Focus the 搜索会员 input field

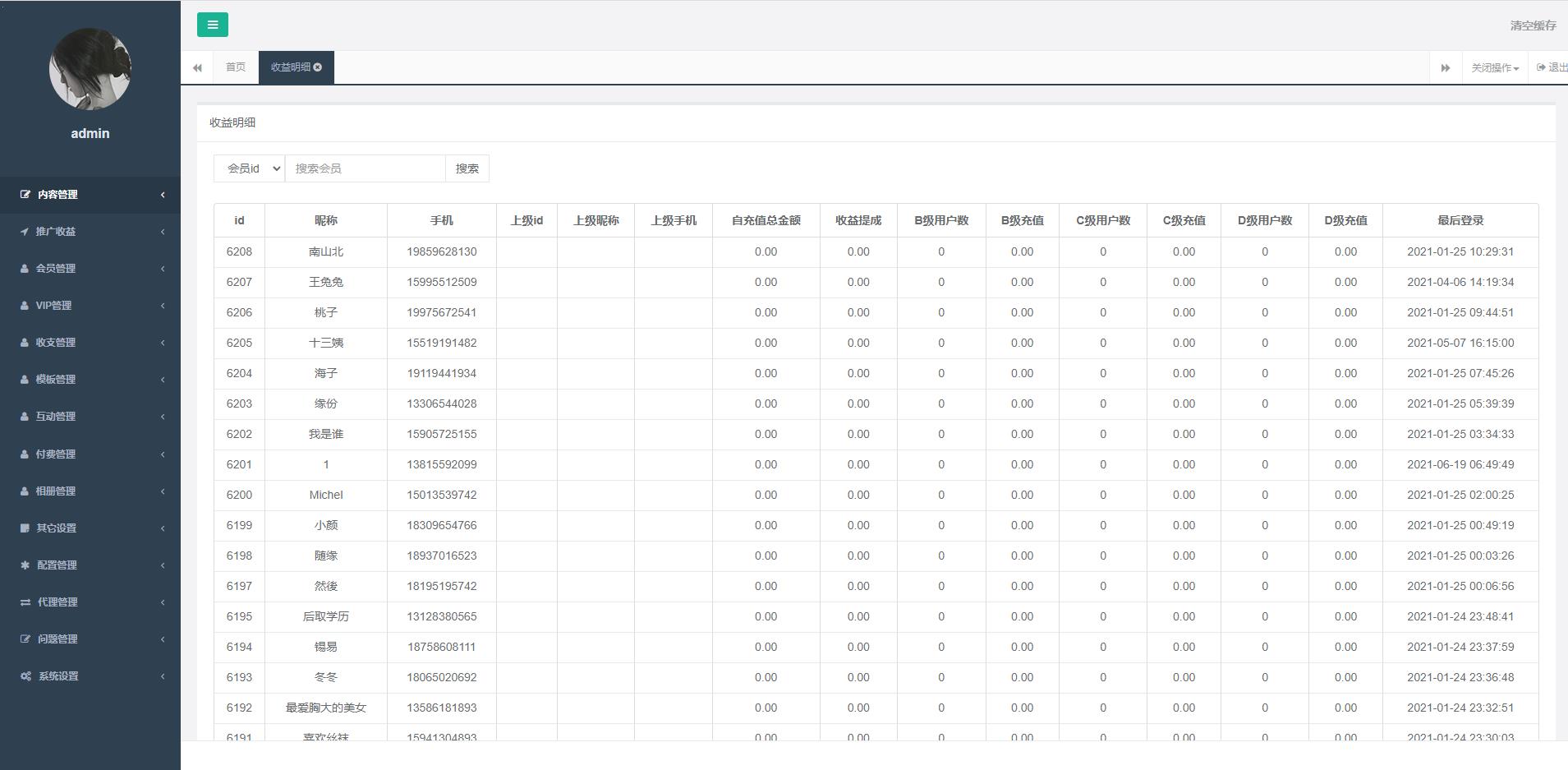(x=365, y=168)
